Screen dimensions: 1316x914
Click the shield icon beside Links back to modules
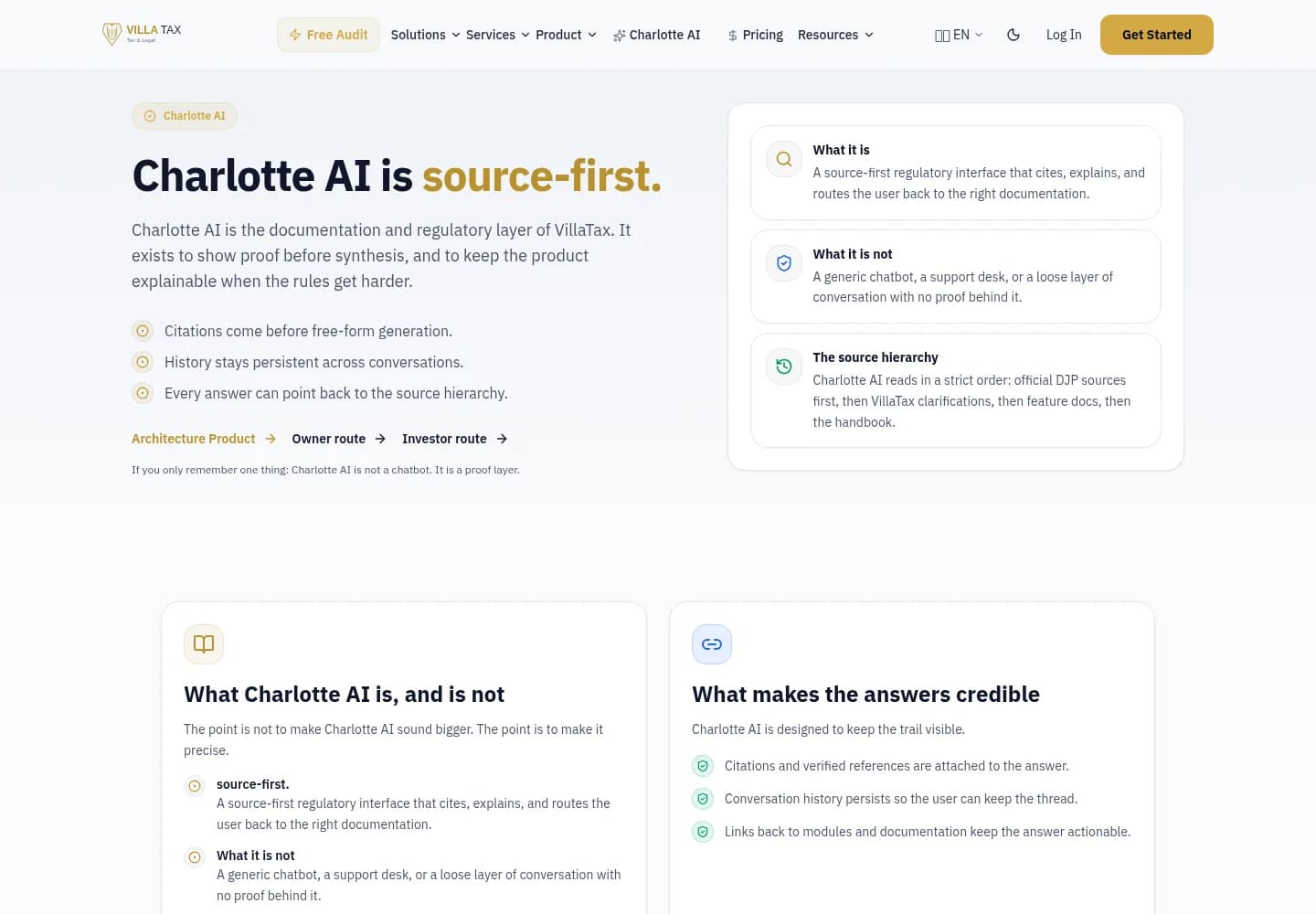pyautogui.click(x=703, y=832)
